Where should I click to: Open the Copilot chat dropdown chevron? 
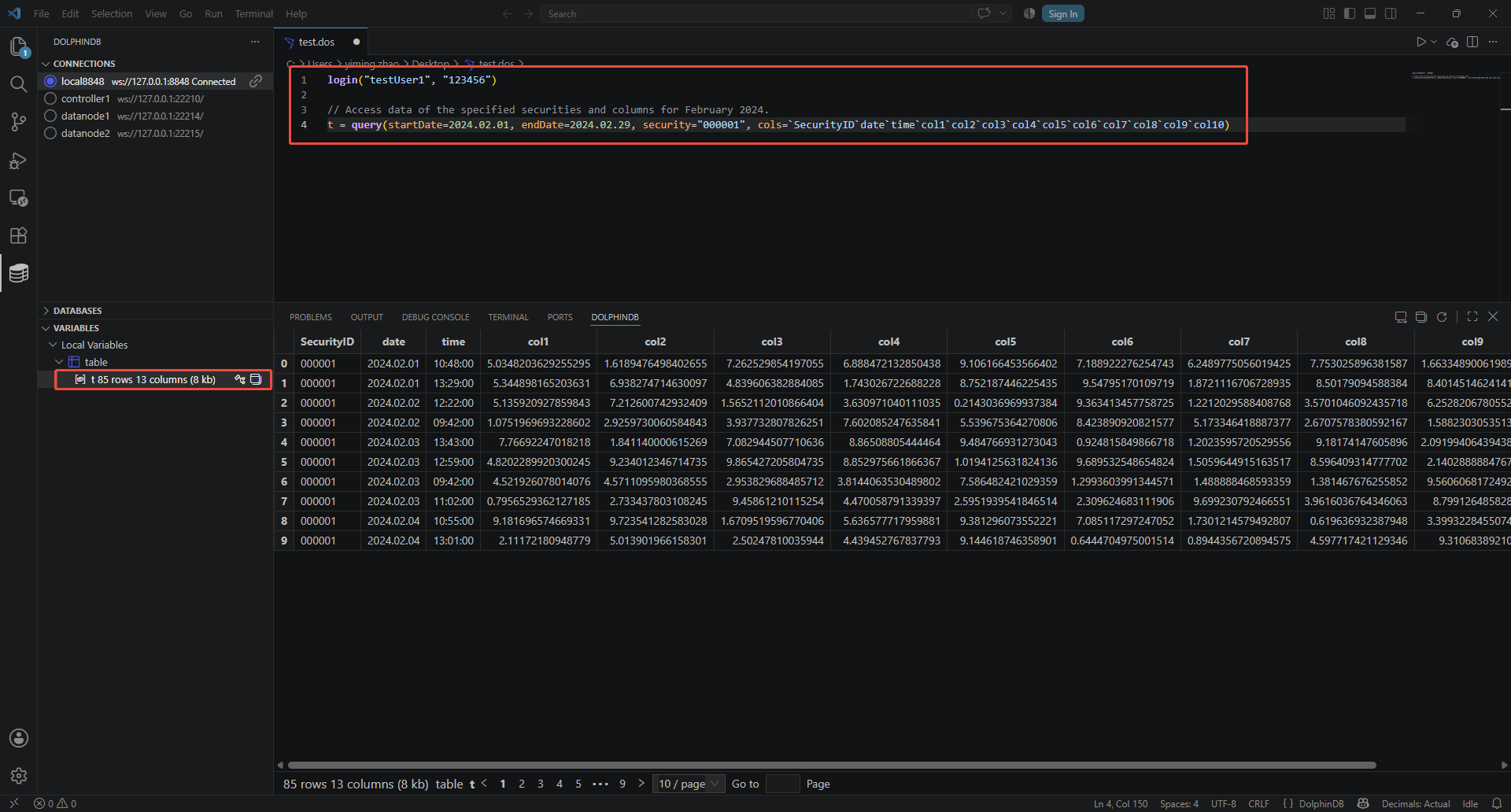click(1003, 13)
